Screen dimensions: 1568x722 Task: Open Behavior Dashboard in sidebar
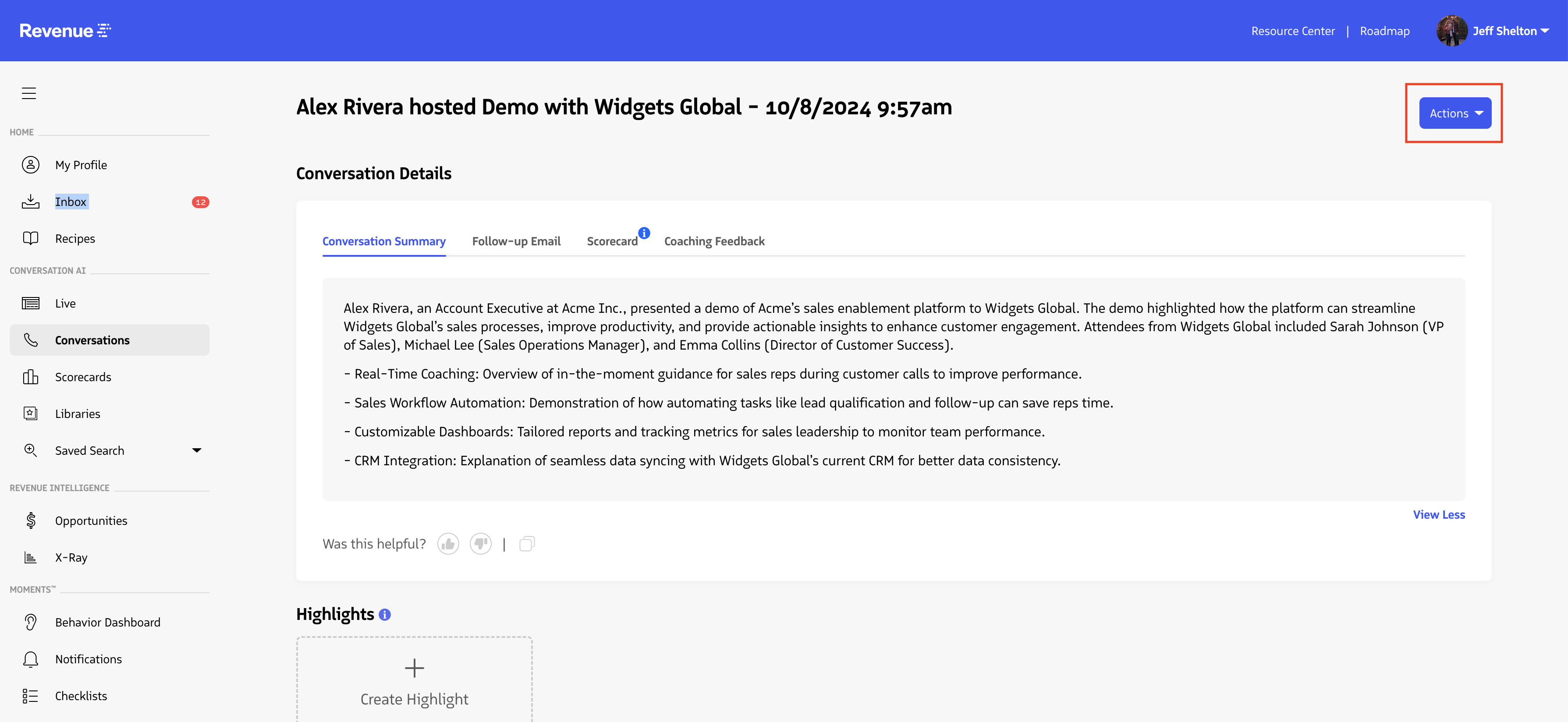pos(108,622)
